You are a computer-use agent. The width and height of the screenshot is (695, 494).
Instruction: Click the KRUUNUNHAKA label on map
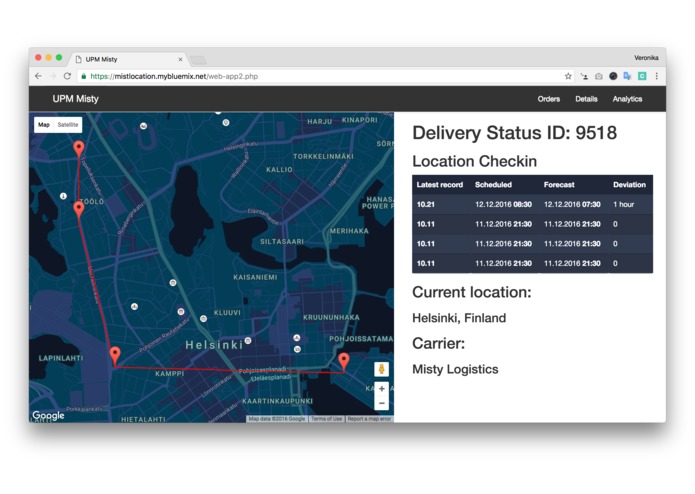331,317
